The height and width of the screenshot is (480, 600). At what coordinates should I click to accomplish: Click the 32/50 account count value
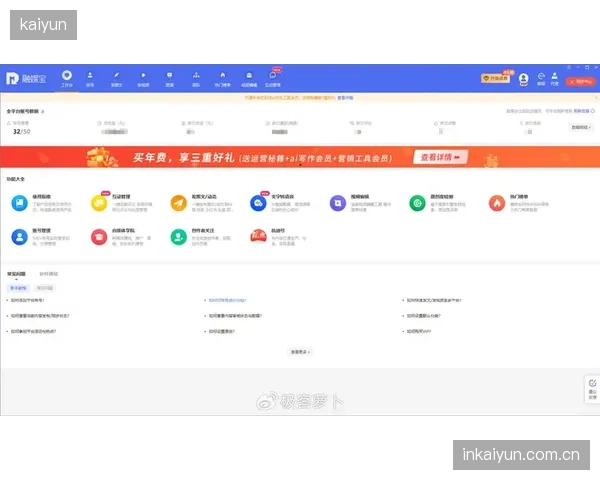[x=21, y=132]
